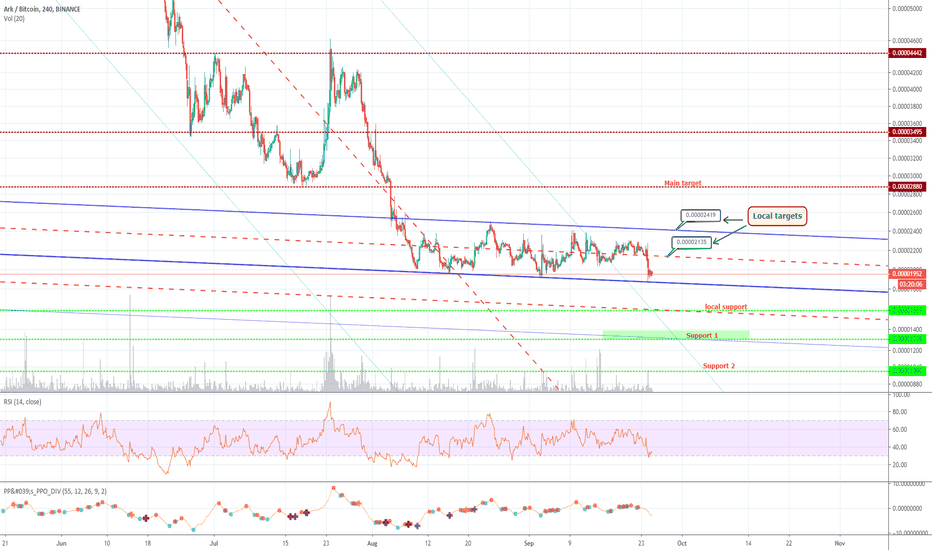Click the "Sep" date axis label
Viewport: 932px width, 550px height.
529,543
